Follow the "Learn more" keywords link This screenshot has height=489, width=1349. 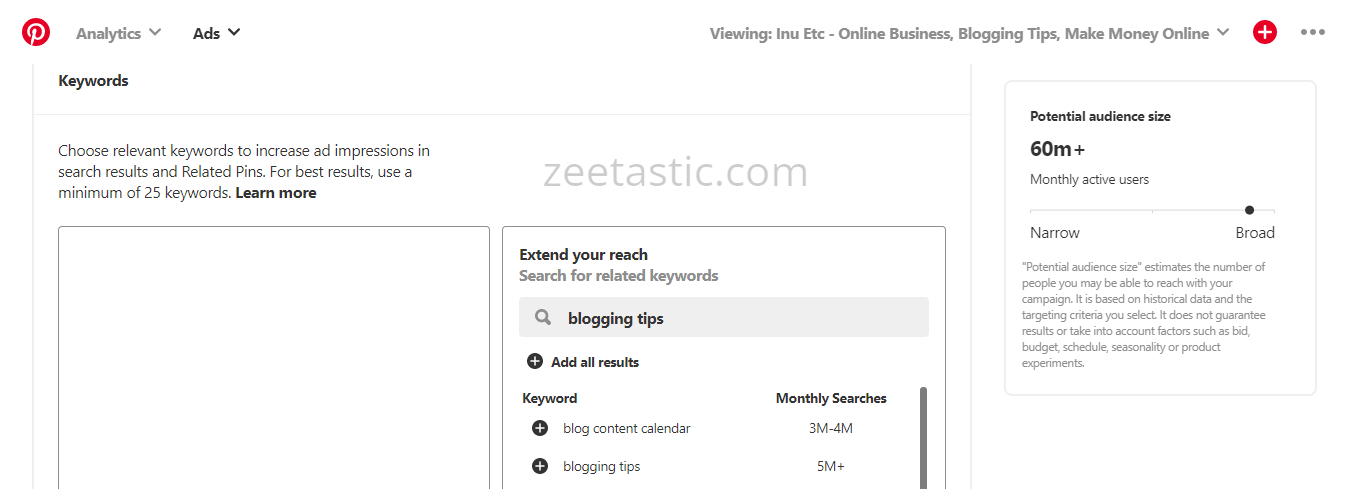(x=276, y=193)
